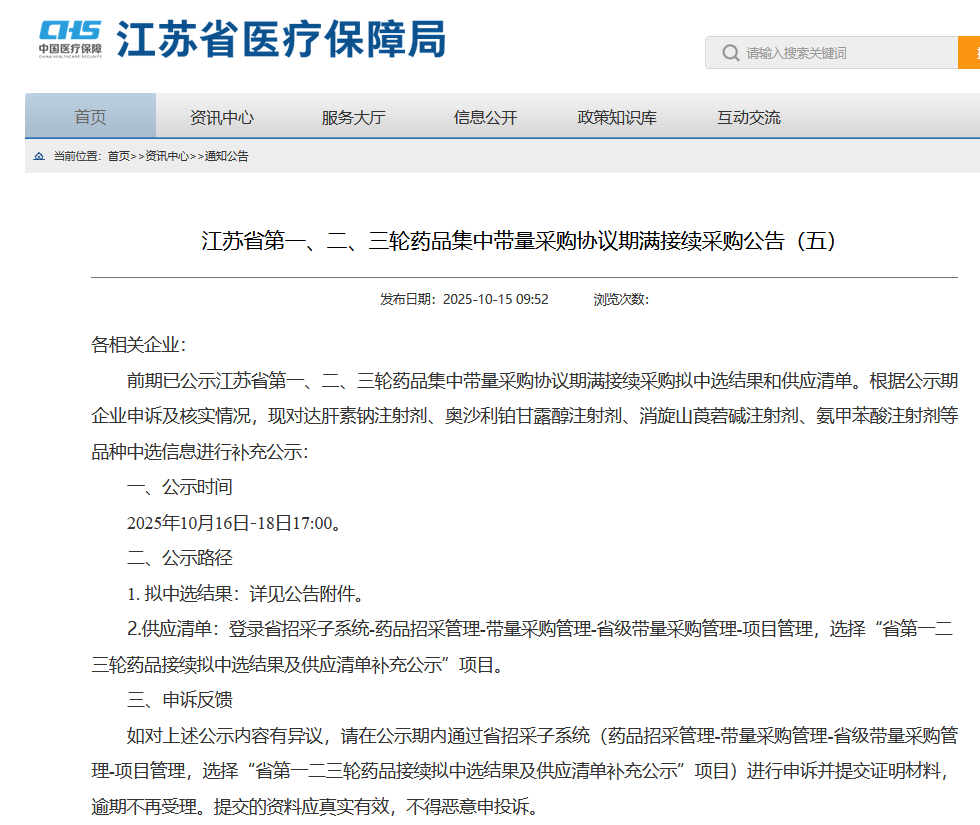This screenshot has width=980, height=825.
Task: Open 通知公告 breadcrumb link
Action: tap(227, 157)
